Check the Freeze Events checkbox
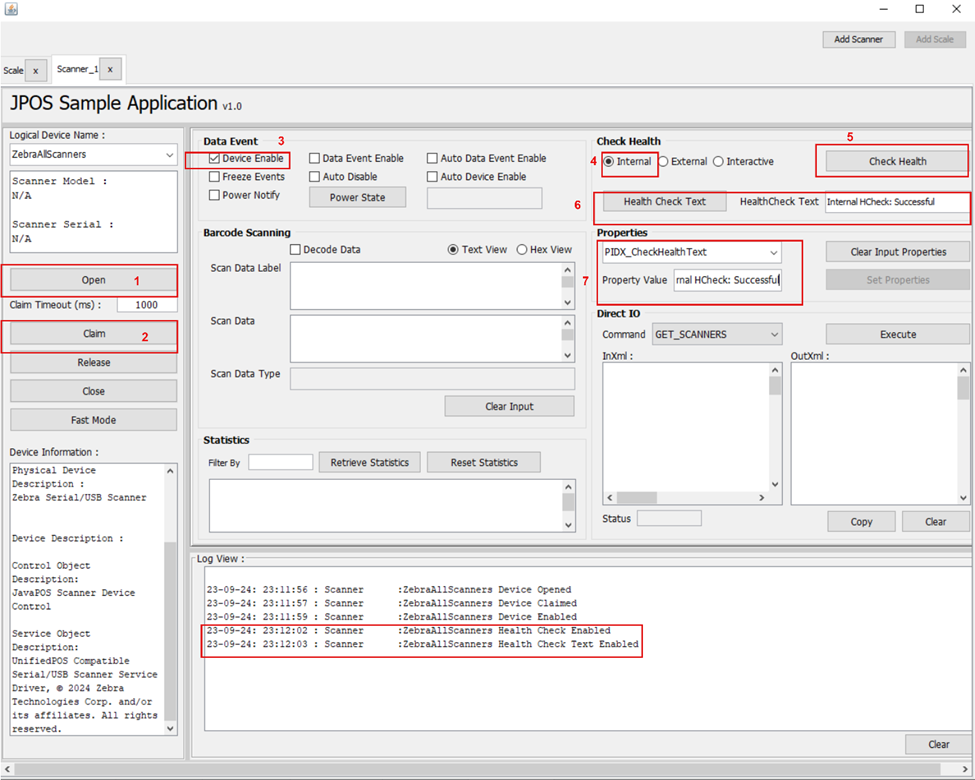975x780 pixels. (213, 176)
